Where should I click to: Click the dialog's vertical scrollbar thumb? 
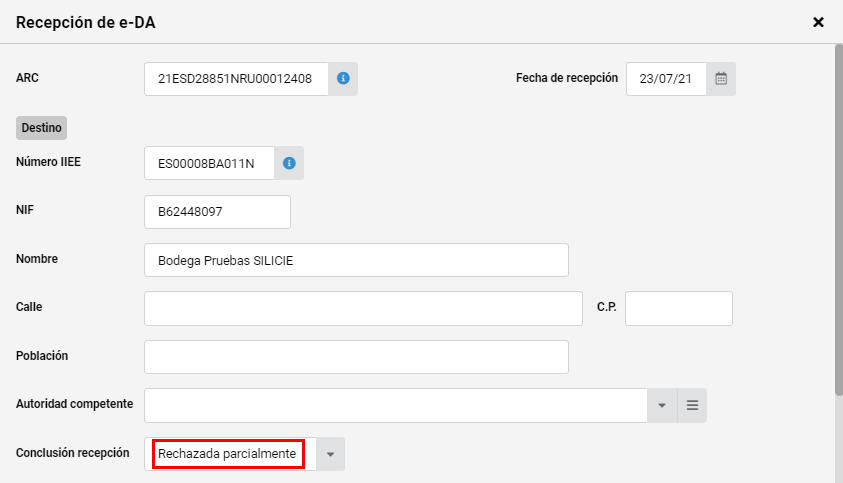839,221
